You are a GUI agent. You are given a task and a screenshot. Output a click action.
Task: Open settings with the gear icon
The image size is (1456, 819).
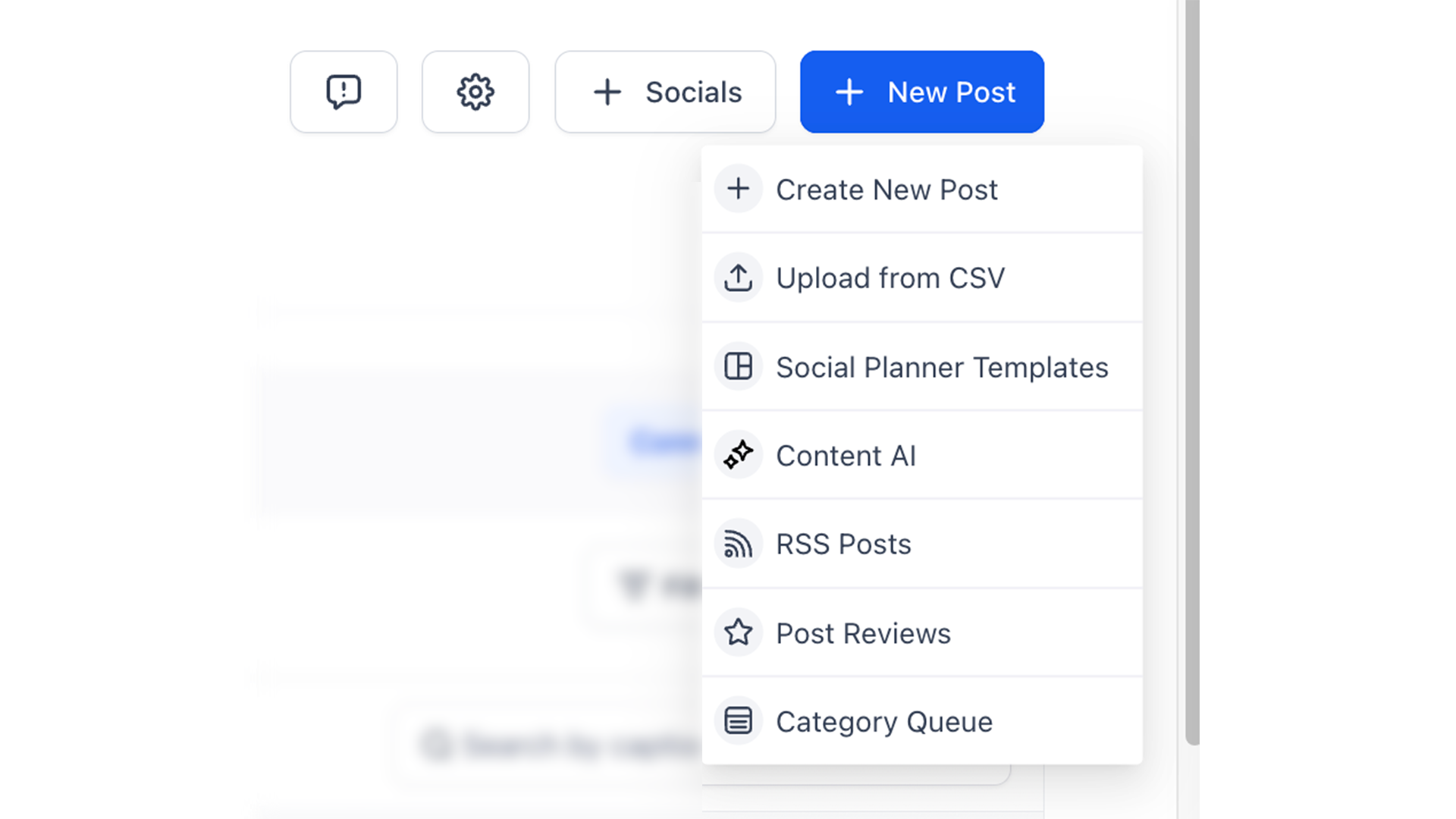475,92
